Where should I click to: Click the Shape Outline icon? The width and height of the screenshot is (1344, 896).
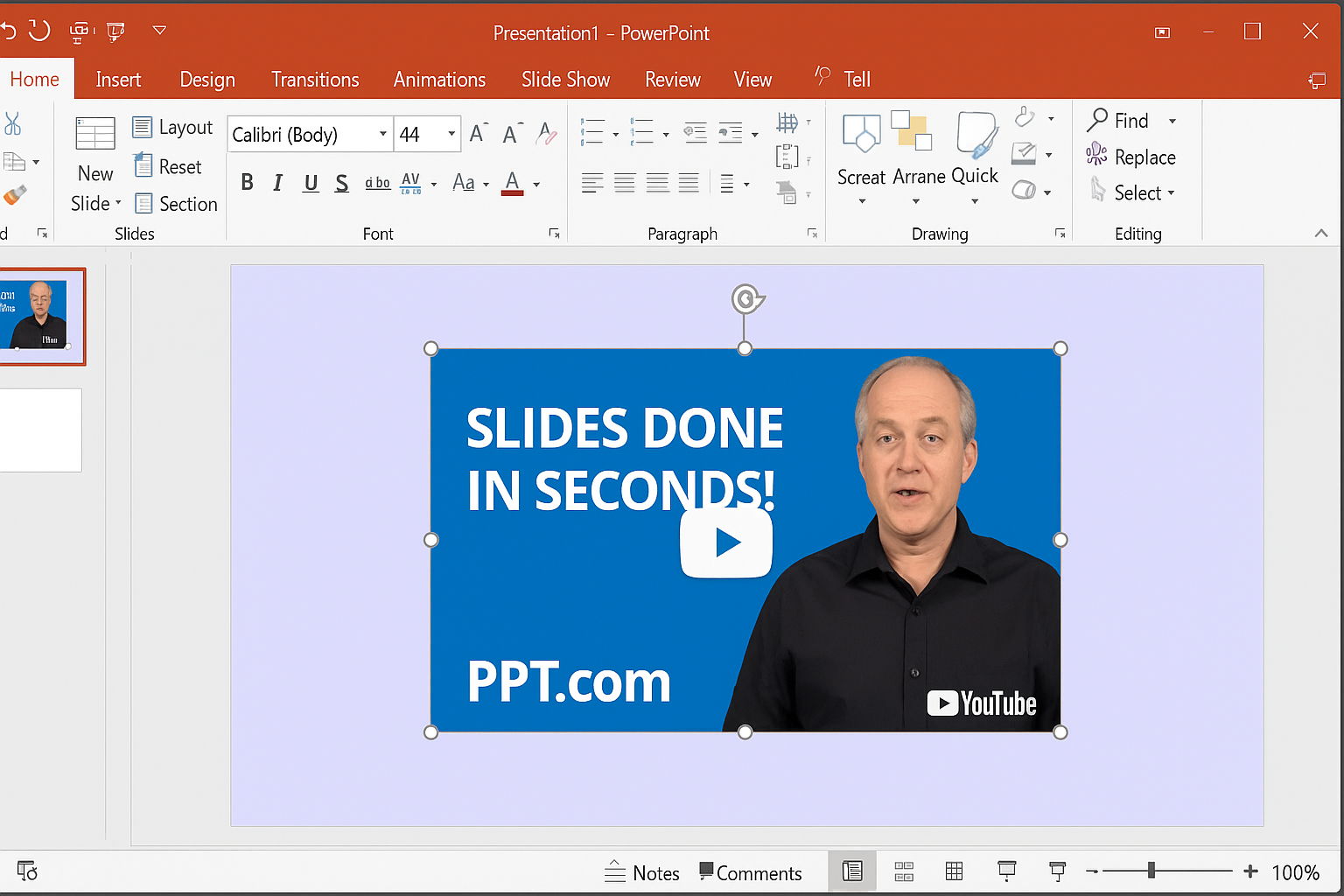[1024, 154]
